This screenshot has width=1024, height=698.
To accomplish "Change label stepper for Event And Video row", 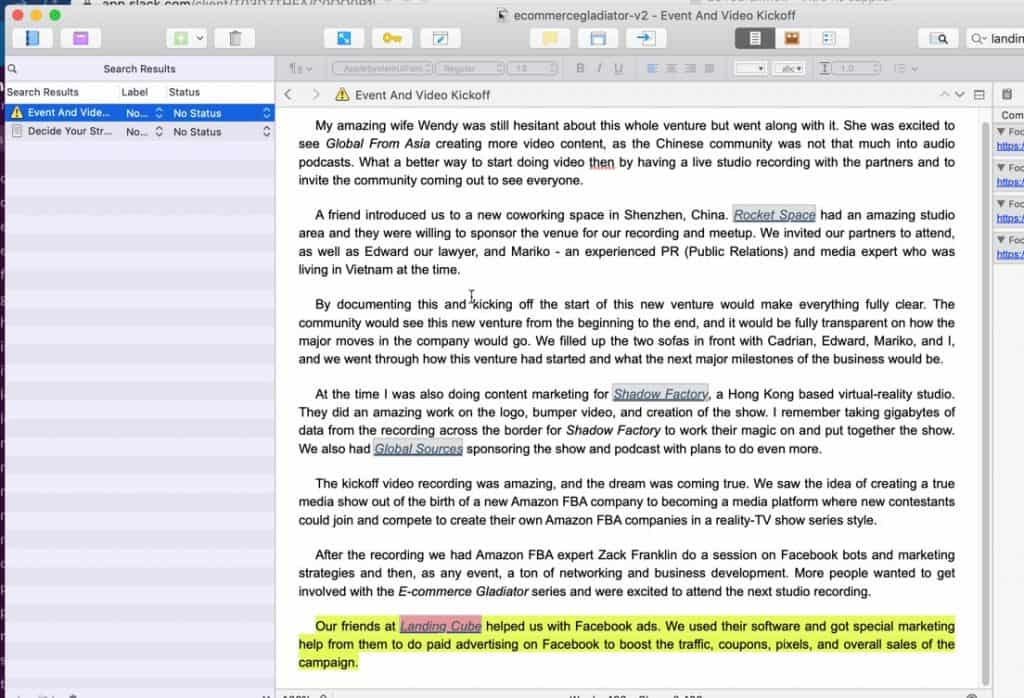I will click(159, 113).
